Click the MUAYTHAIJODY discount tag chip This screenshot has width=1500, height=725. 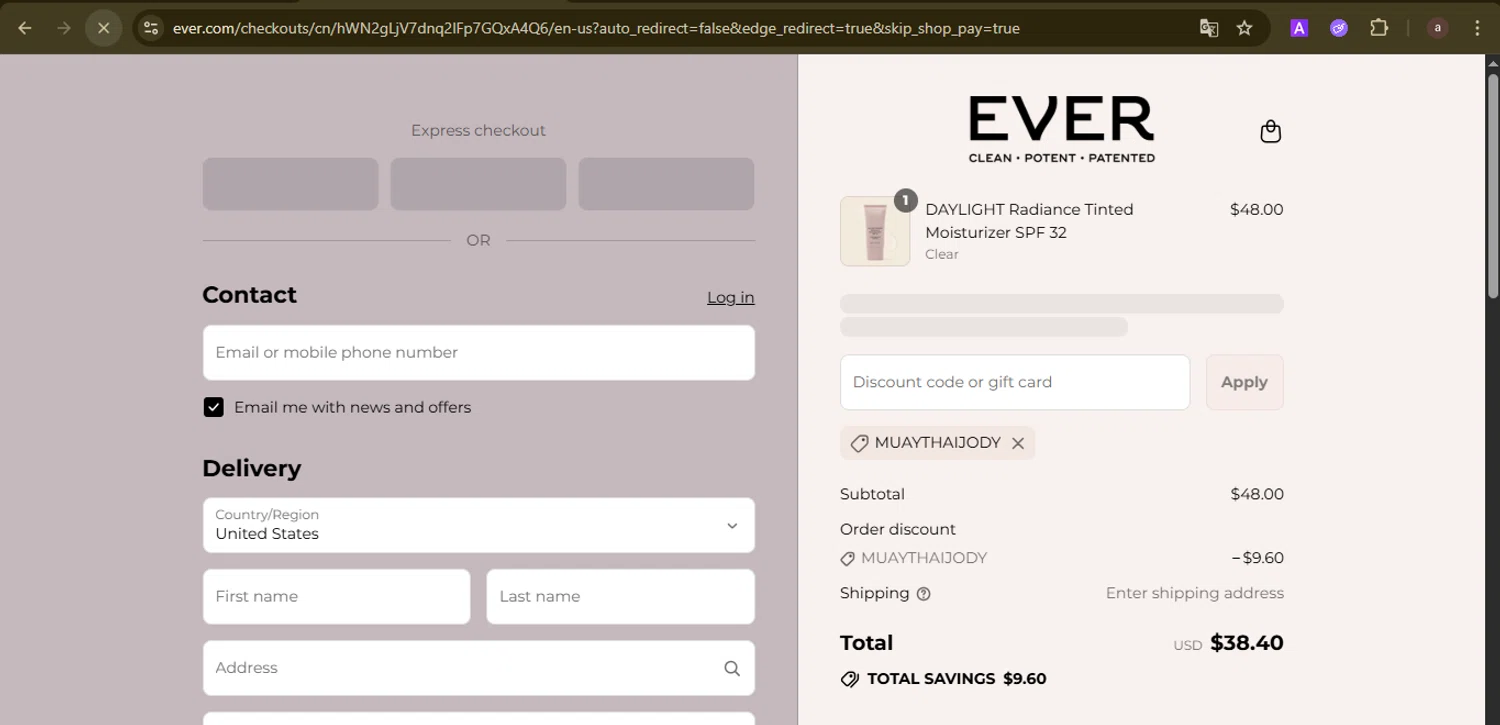(x=937, y=443)
